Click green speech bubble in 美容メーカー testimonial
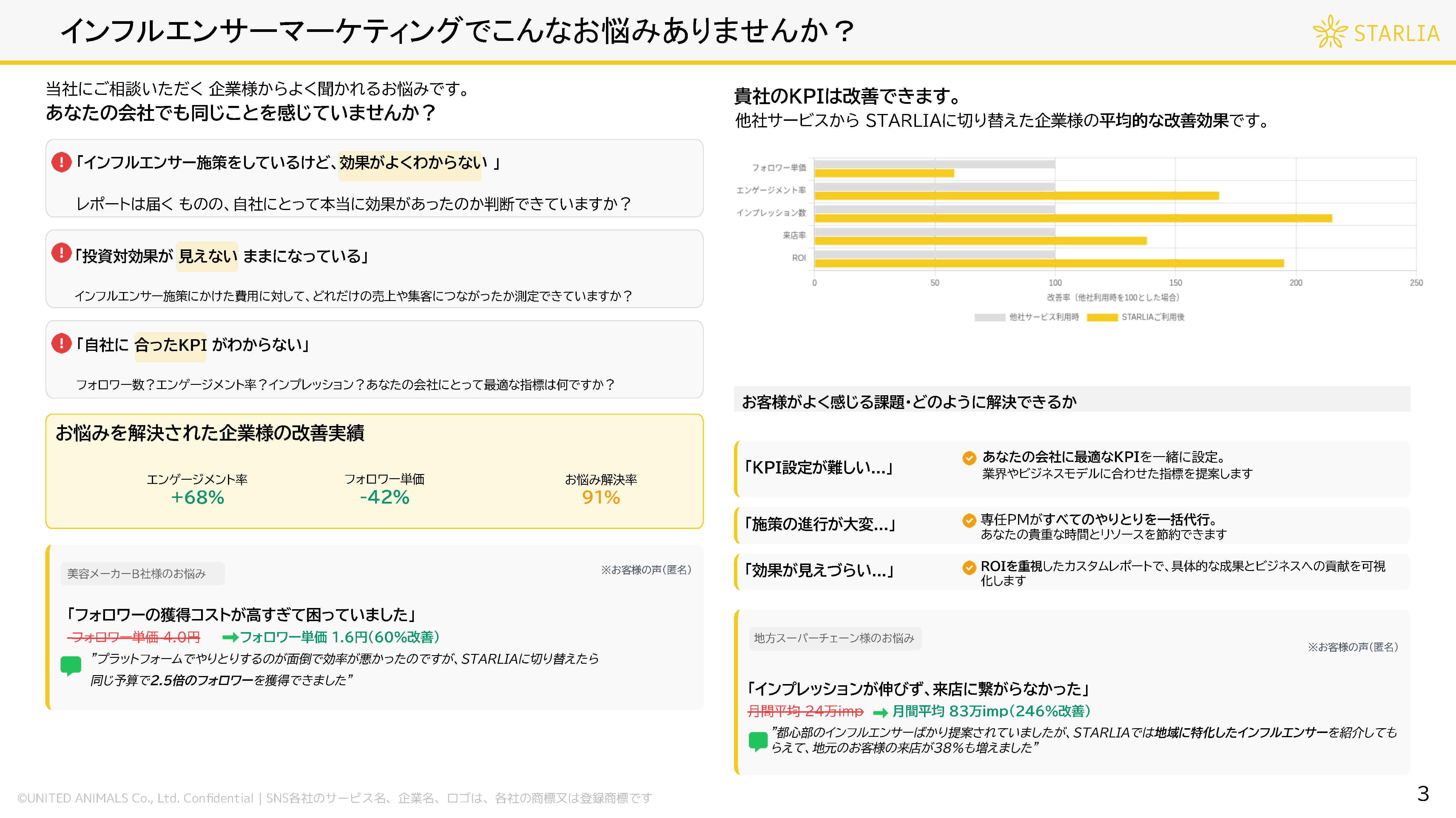The height and width of the screenshot is (818, 1456). click(71, 665)
